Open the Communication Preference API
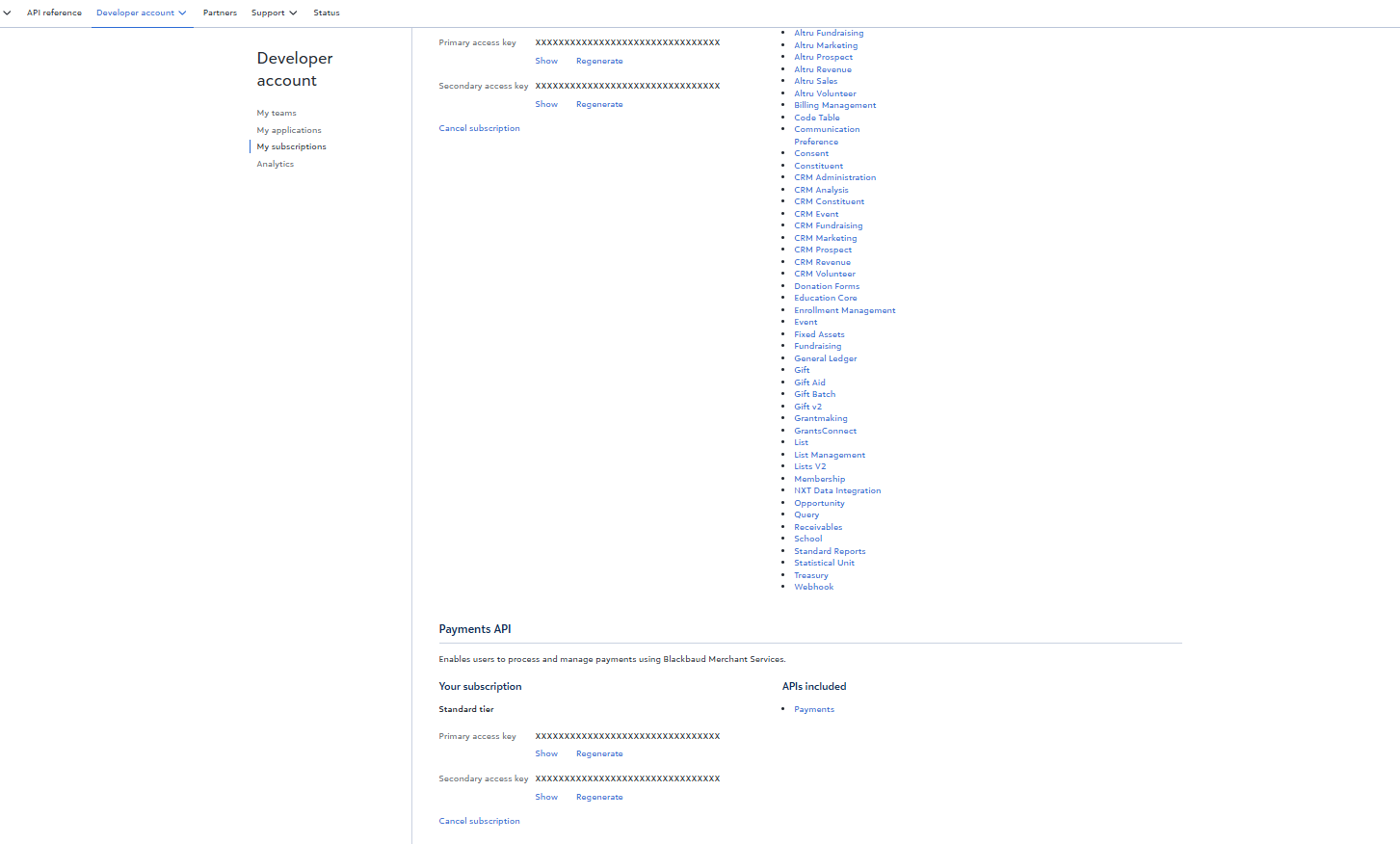 point(827,135)
